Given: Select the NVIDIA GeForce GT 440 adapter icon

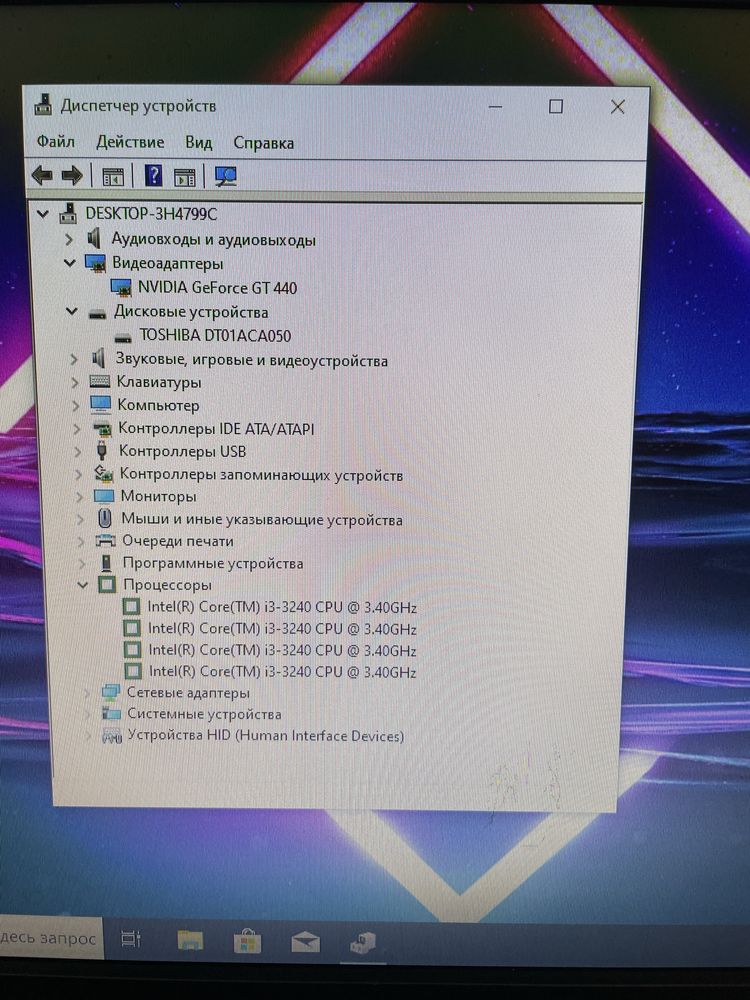Looking at the screenshot, I should click(121, 288).
